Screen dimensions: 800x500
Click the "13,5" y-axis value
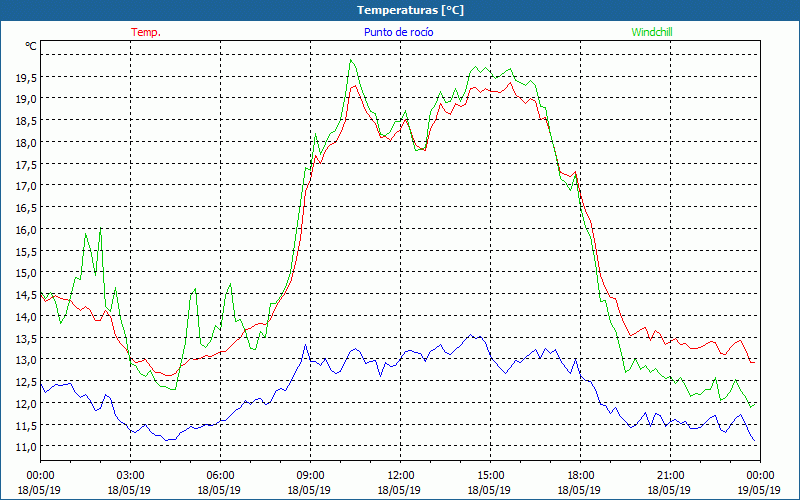pos(28,338)
